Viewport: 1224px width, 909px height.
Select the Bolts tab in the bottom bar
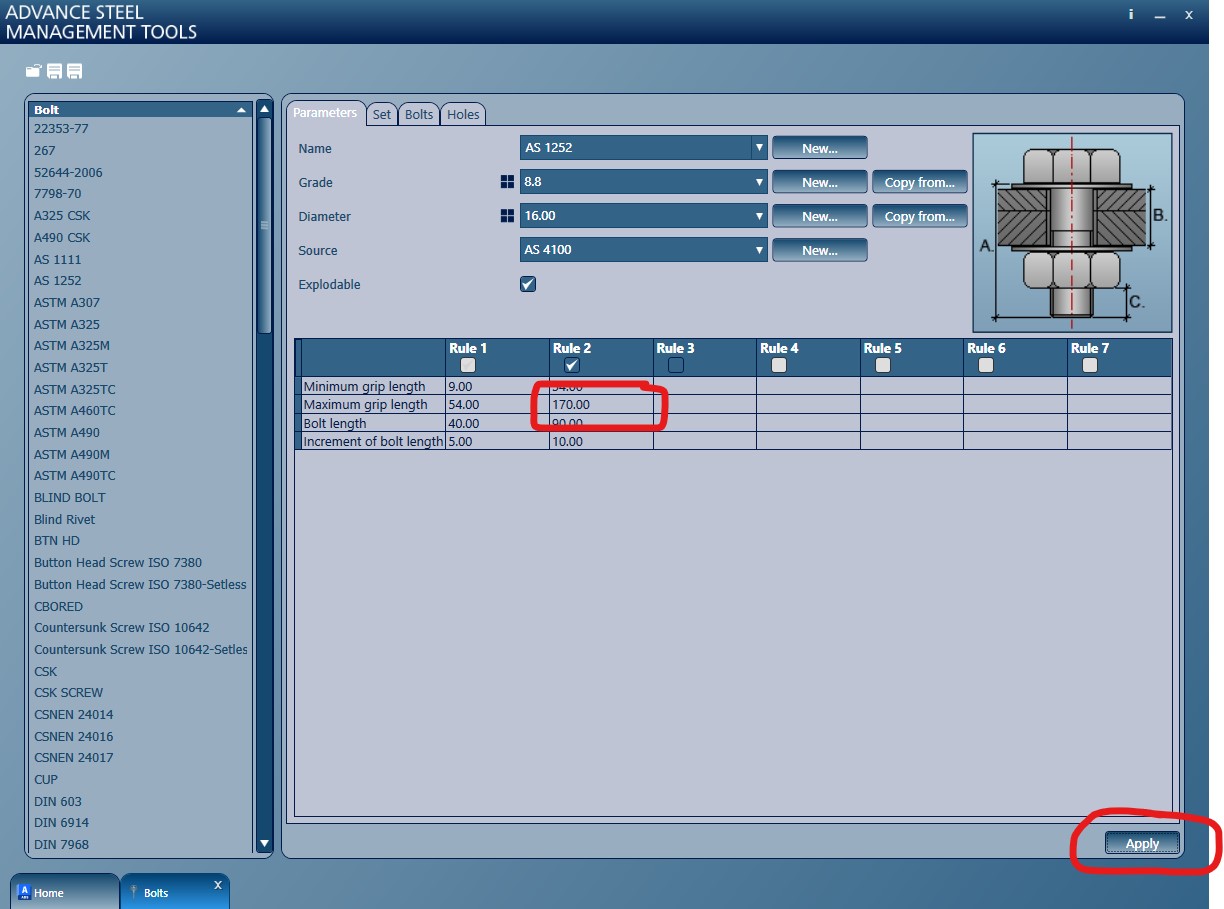(x=175, y=892)
